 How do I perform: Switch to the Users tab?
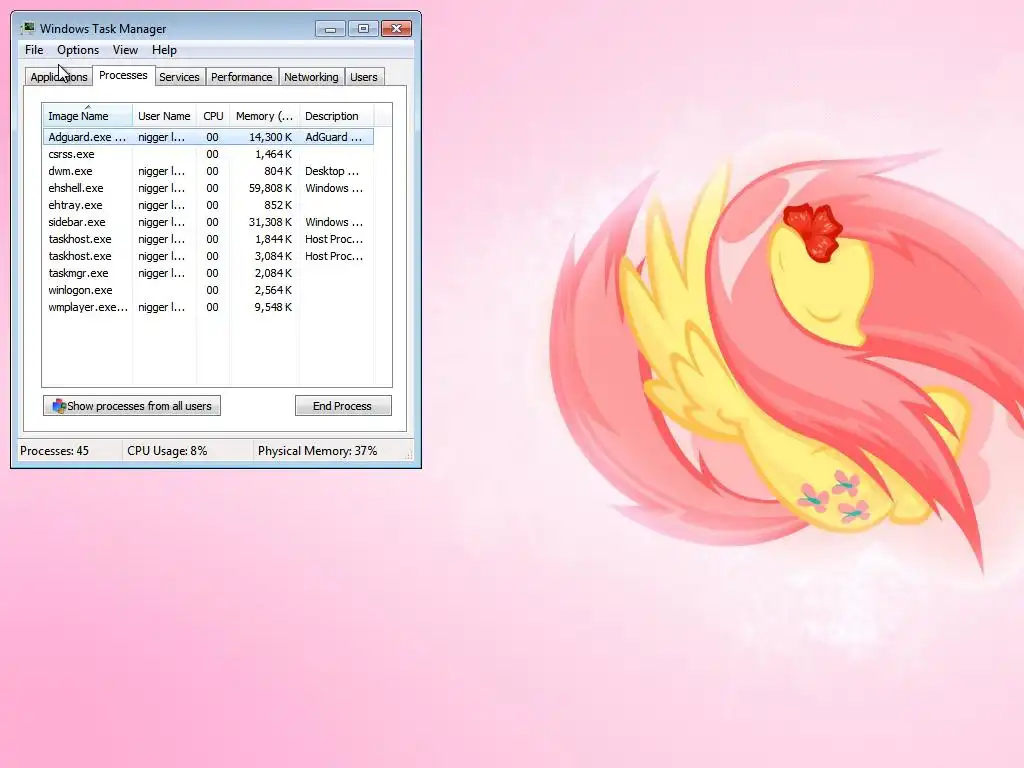[364, 76]
